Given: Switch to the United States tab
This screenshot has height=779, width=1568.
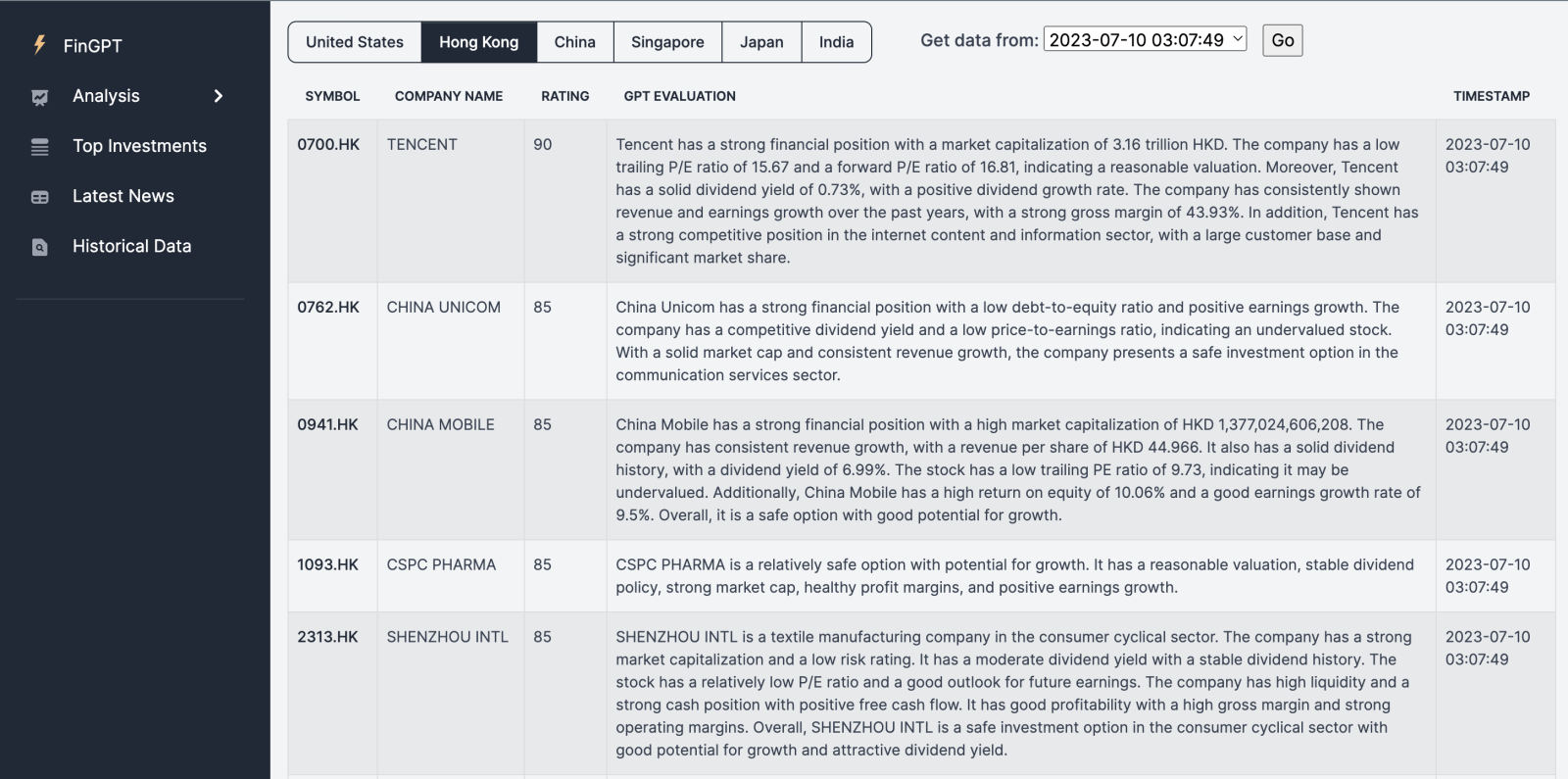Looking at the screenshot, I should pyautogui.click(x=355, y=42).
